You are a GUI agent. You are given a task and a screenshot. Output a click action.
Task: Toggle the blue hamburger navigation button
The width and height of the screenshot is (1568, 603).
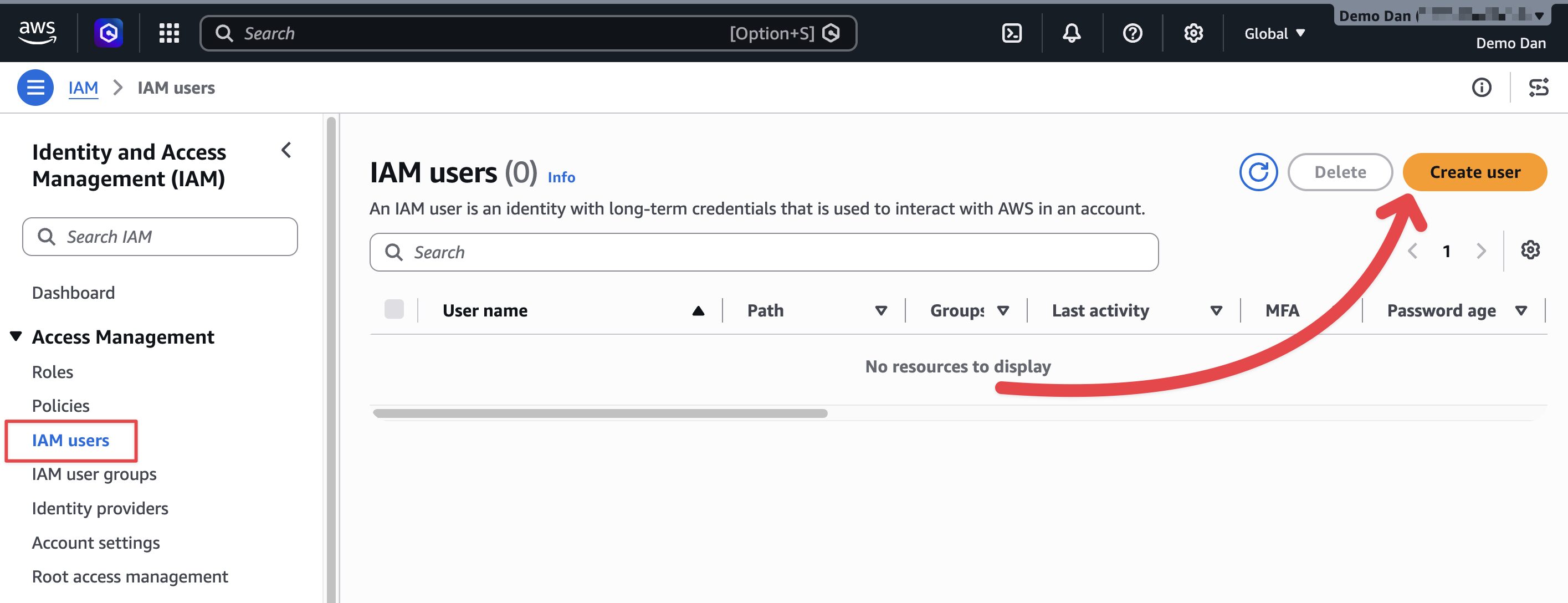(35, 88)
